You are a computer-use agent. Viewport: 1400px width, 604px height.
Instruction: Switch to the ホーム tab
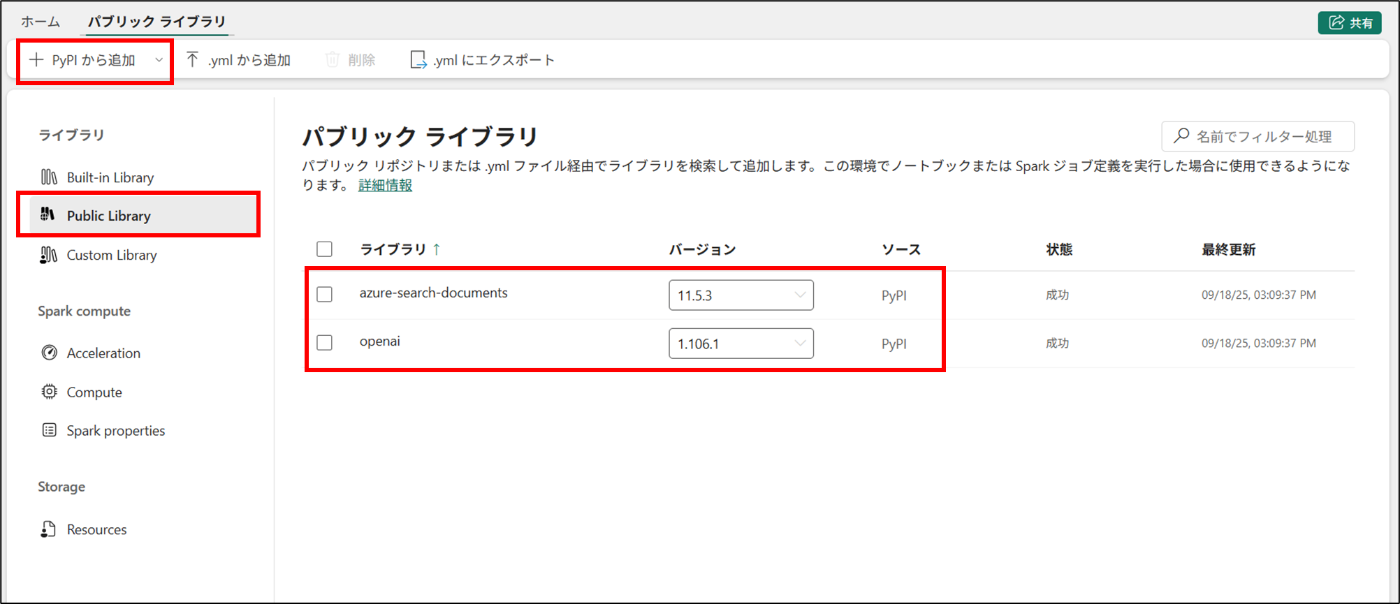coord(41,21)
